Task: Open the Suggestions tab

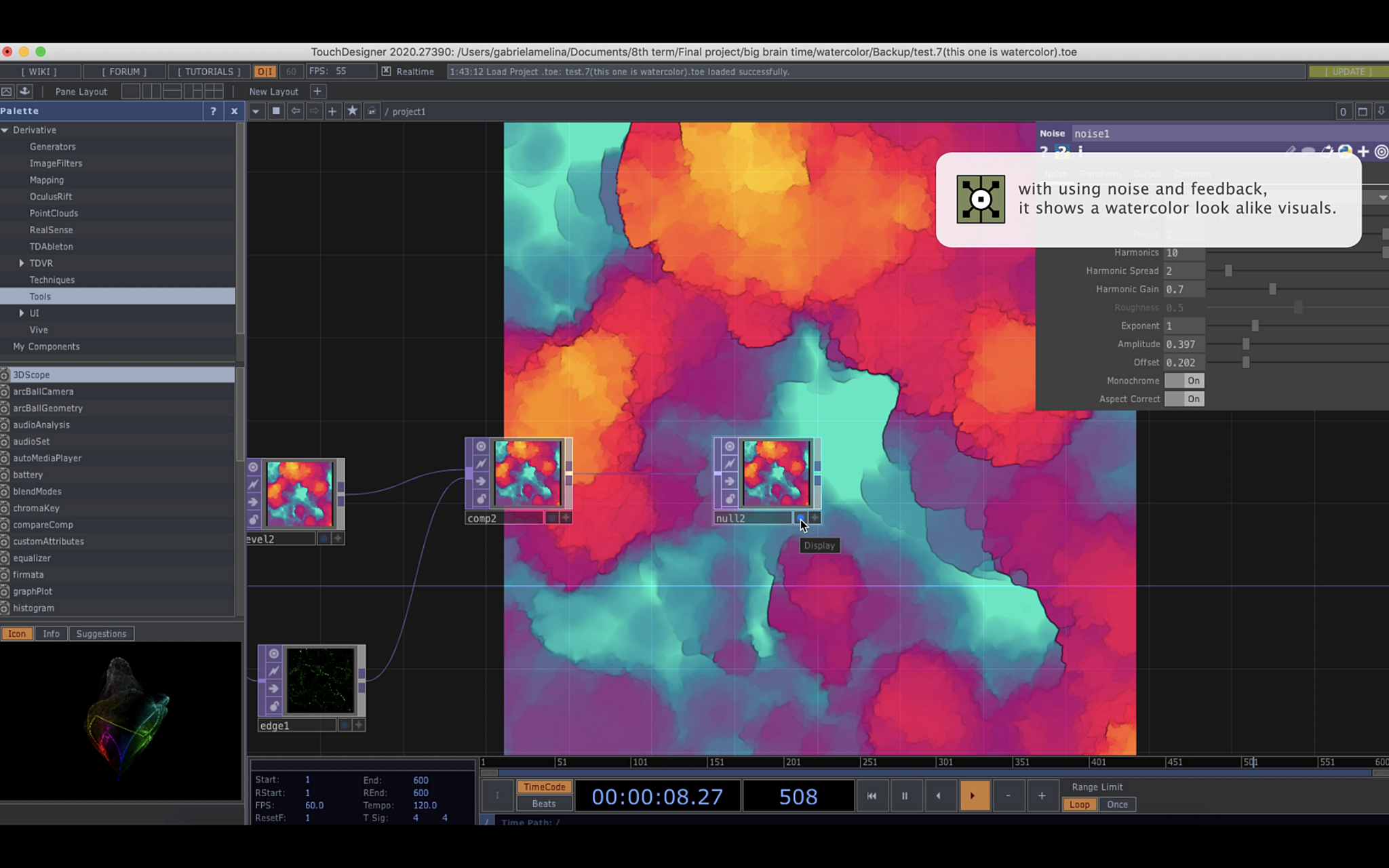Action: 101,633
